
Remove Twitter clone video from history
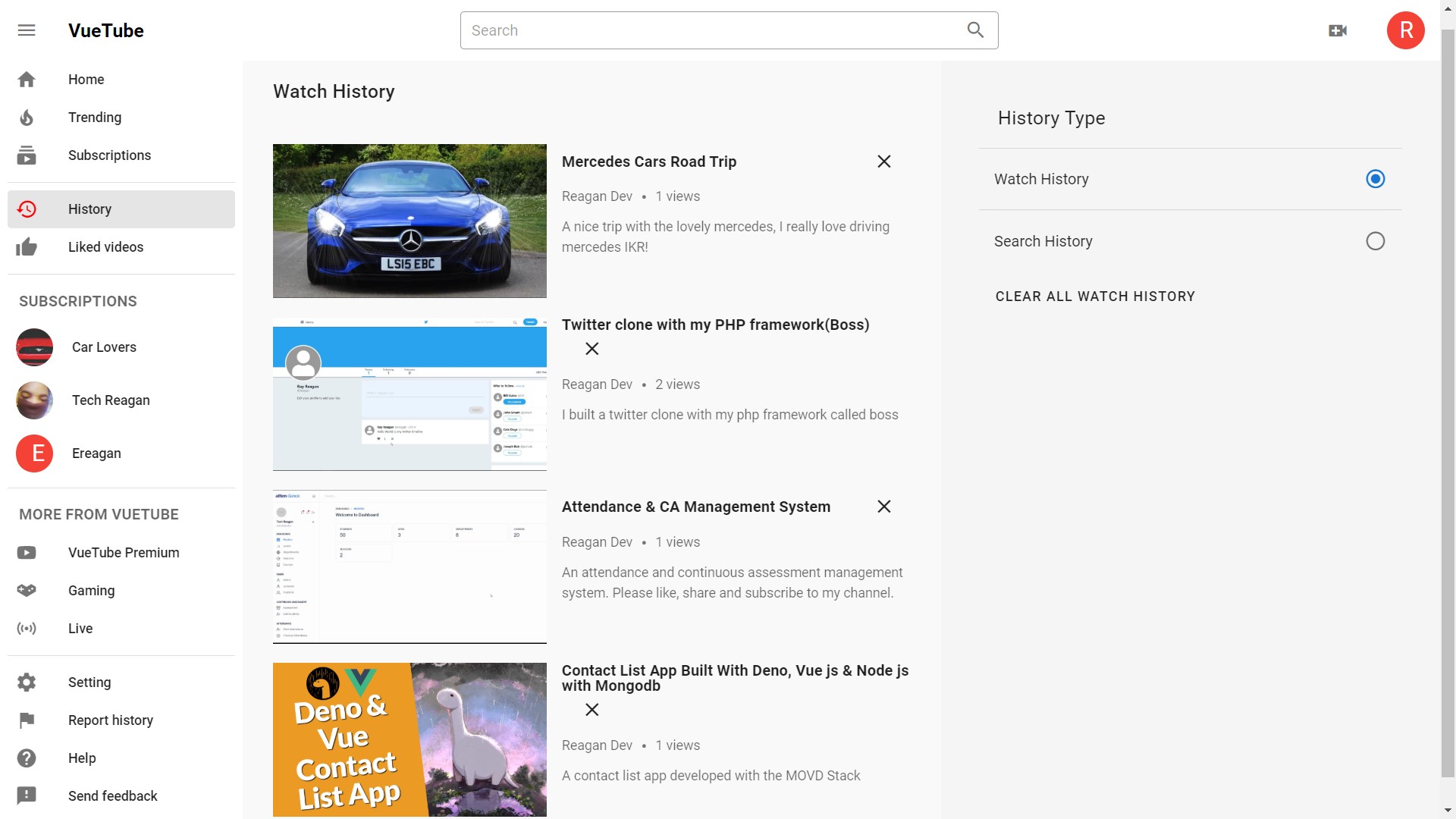[592, 349]
